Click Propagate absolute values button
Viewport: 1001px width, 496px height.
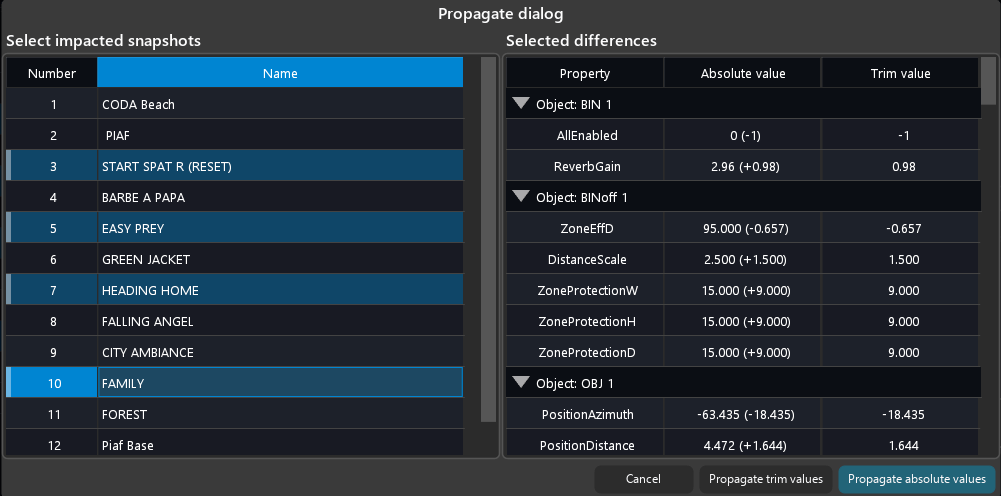tap(916, 479)
